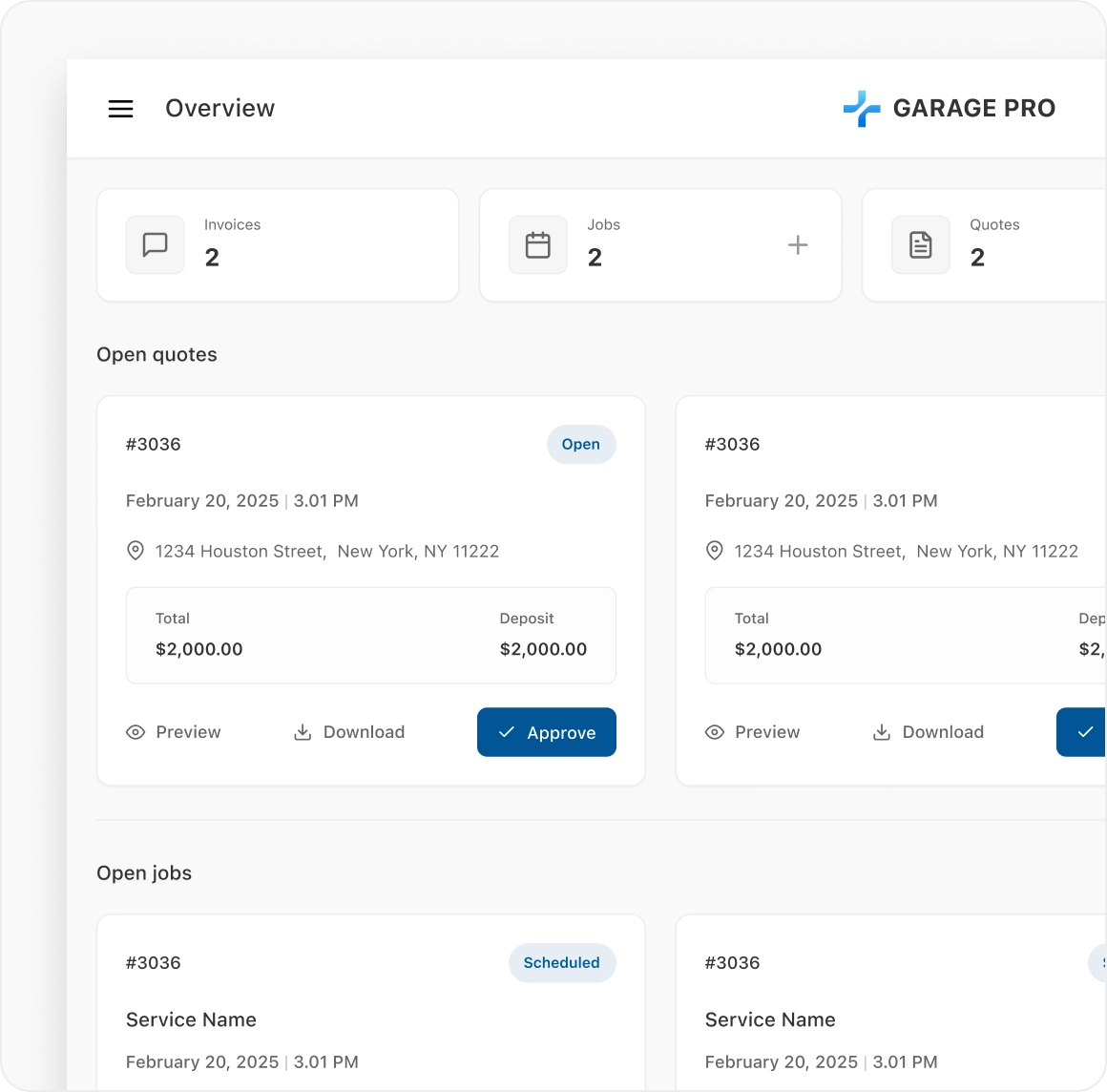Click the Quotes document icon
This screenshot has width=1107, height=1092.
920,245
